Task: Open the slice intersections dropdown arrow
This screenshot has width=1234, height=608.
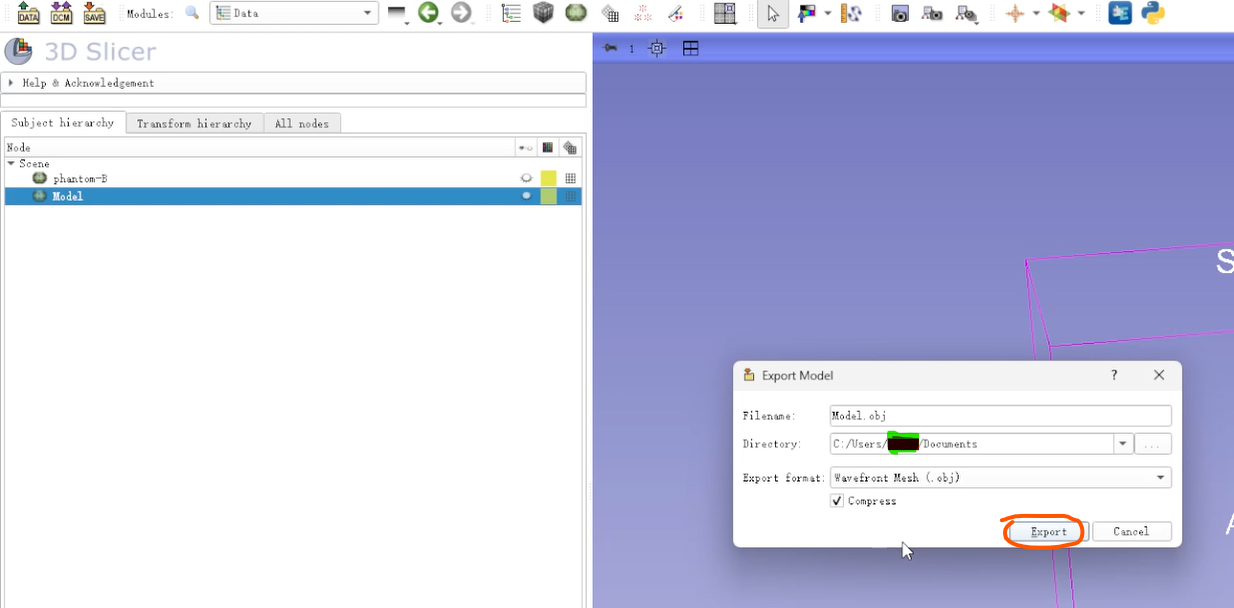Action: (1081, 13)
